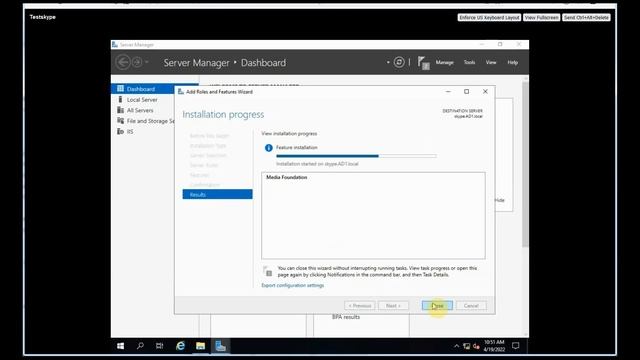Open File Explorer from the taskbar
The width and height of the screenshot is (640, 360).
pos(200,346)
